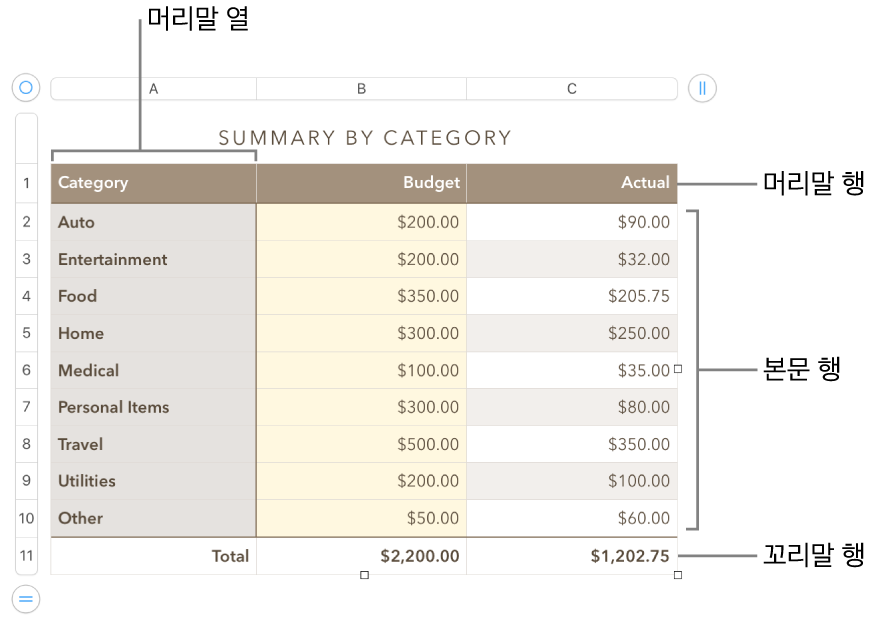Viewport: 878px width, 620px height.
Task: Select the $2,200.00 total budget cell
Action: pyautogui.click(x=400, y=556)
